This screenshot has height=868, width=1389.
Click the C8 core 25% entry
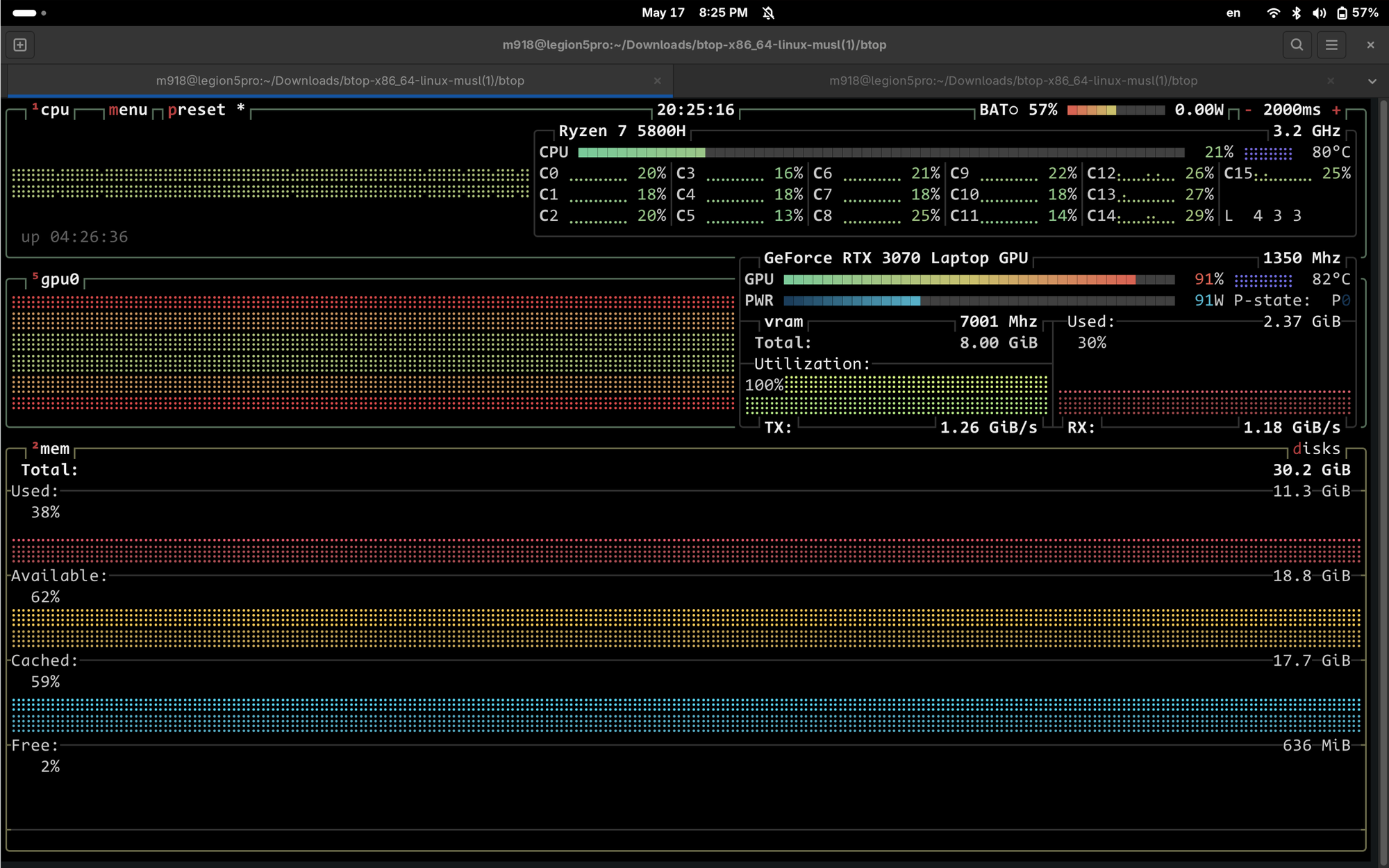pos(876,216)
